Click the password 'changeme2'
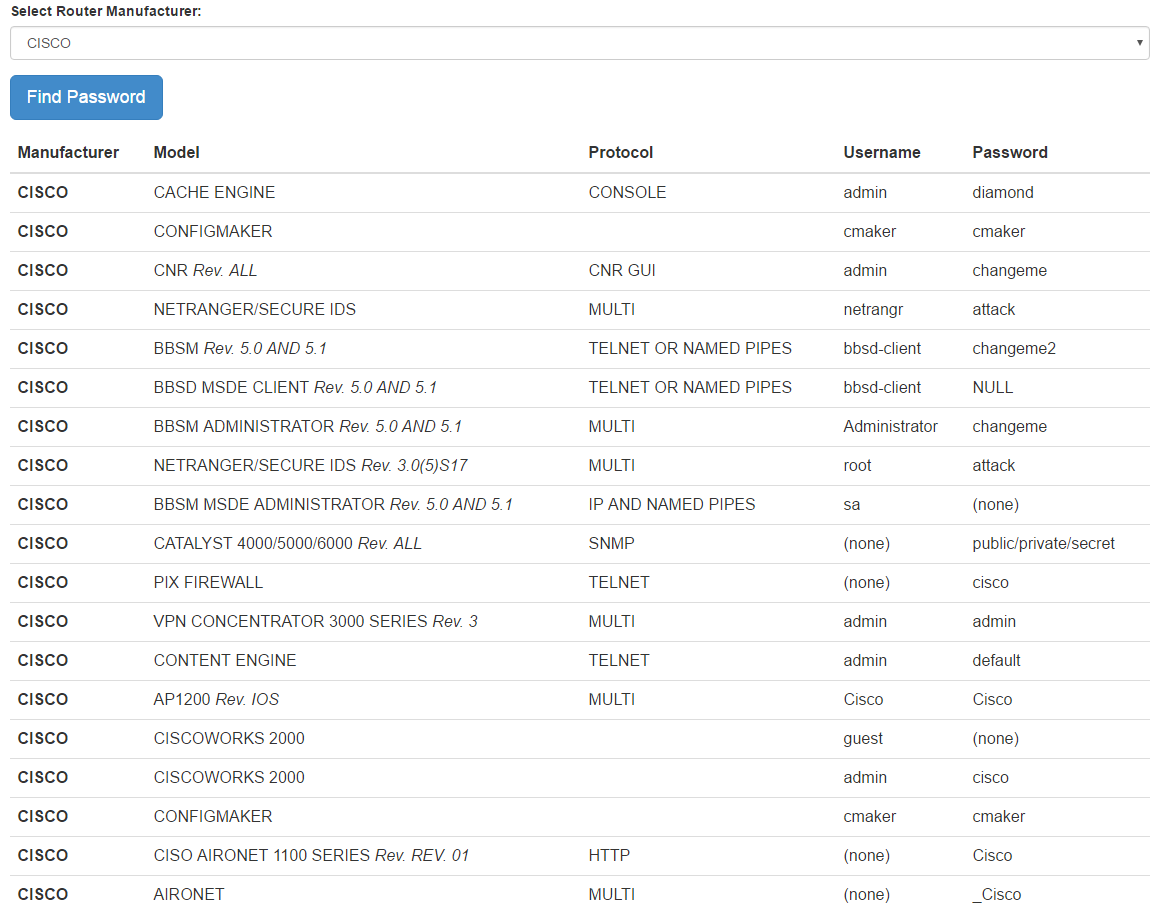This screenshot has height=914, width=1159. pos(1014,349)
